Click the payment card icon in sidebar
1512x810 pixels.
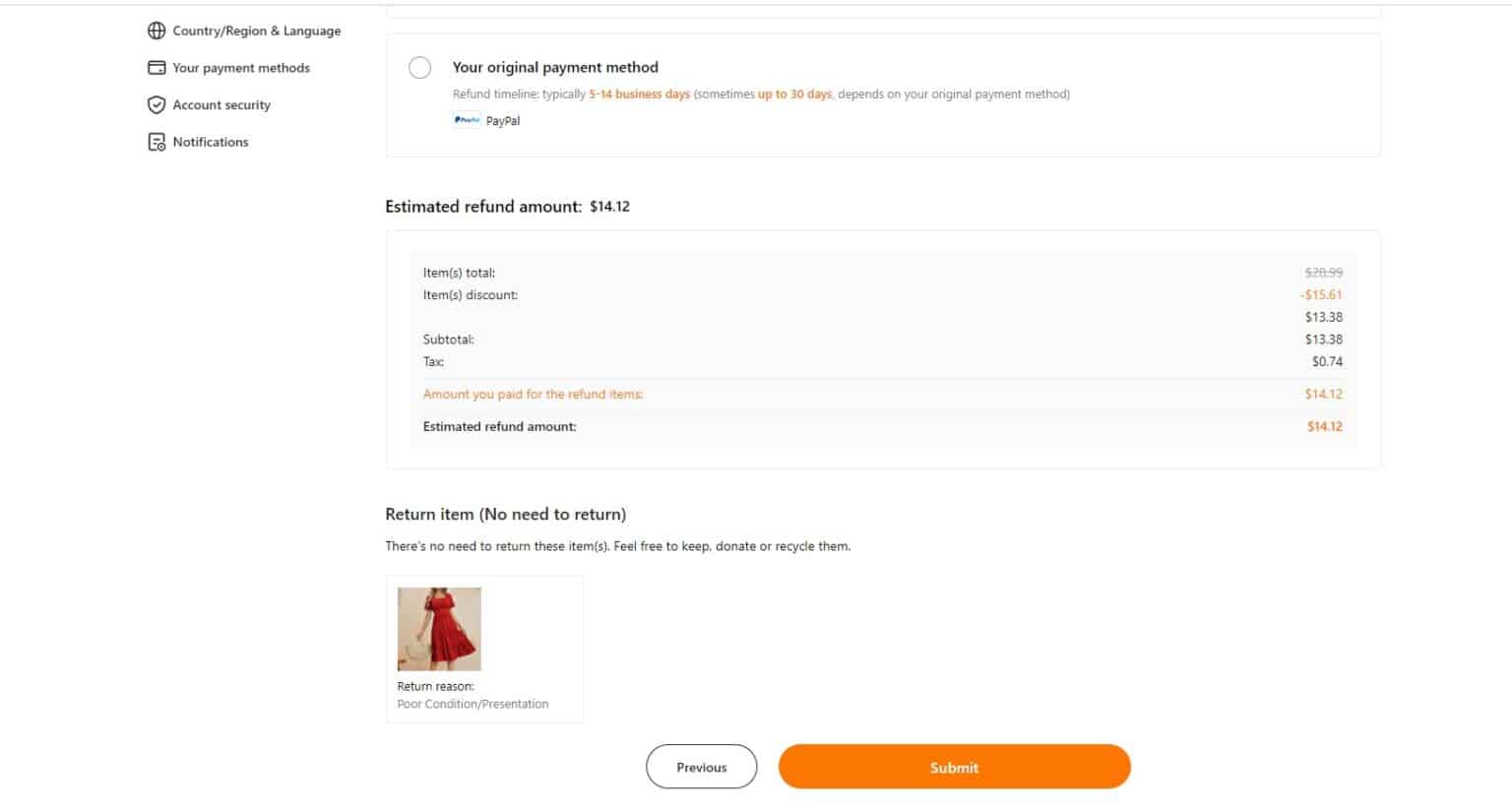pos(157,67)
